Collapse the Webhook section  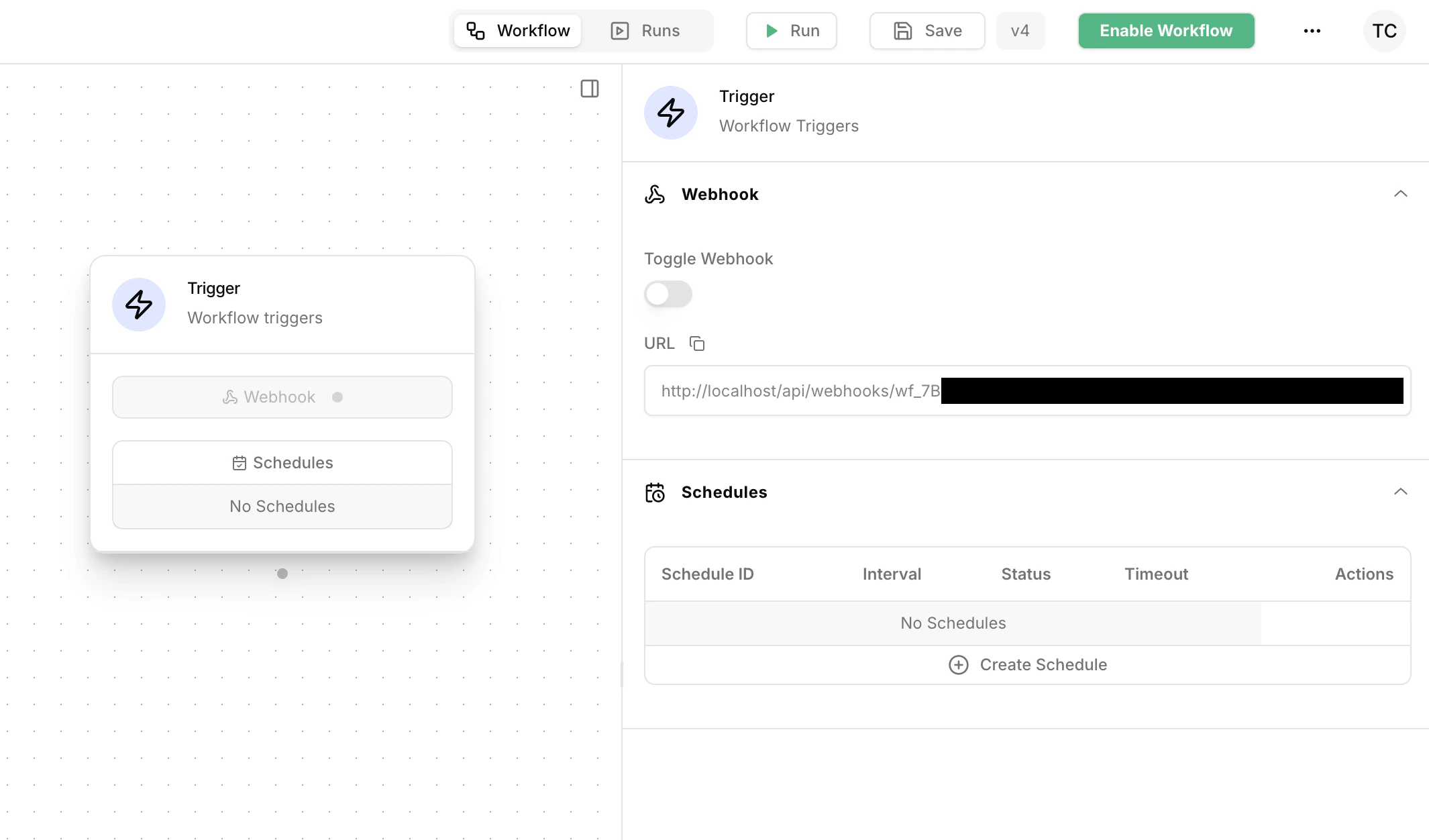[x=1401, y=194]
